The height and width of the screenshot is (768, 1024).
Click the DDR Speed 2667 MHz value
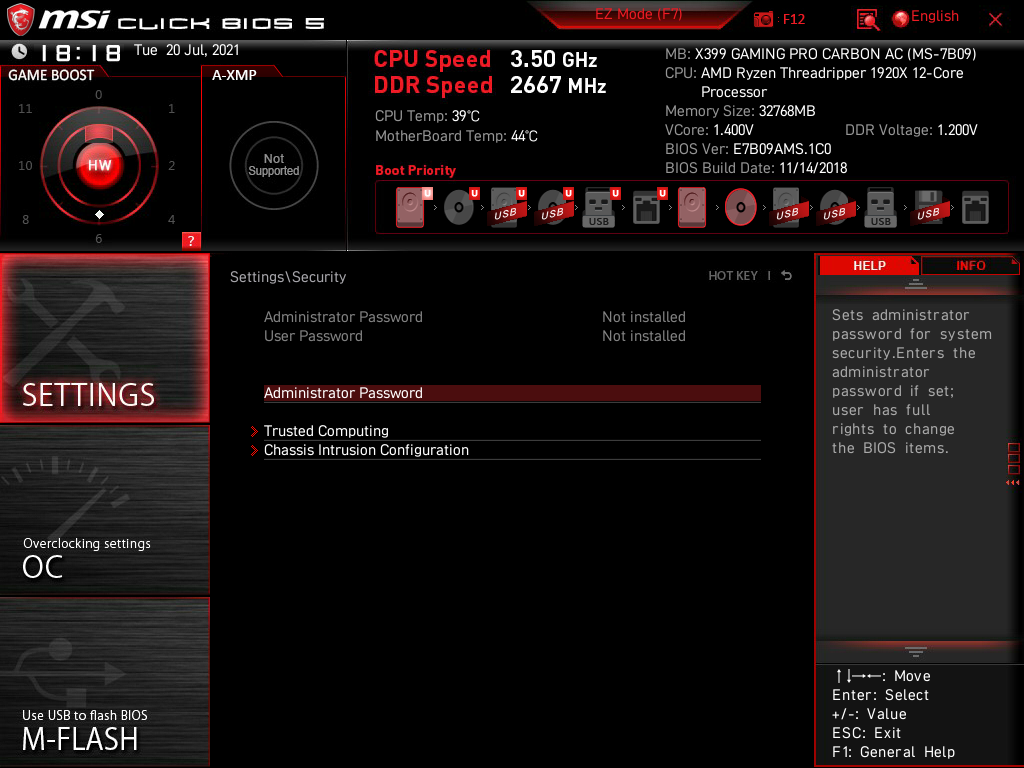click(558, 86)
